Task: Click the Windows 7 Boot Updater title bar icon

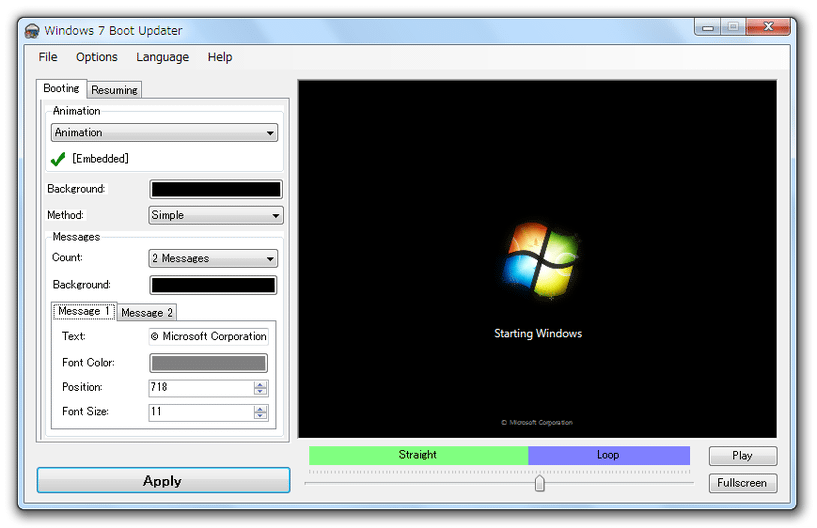Action: pos(32,31)
